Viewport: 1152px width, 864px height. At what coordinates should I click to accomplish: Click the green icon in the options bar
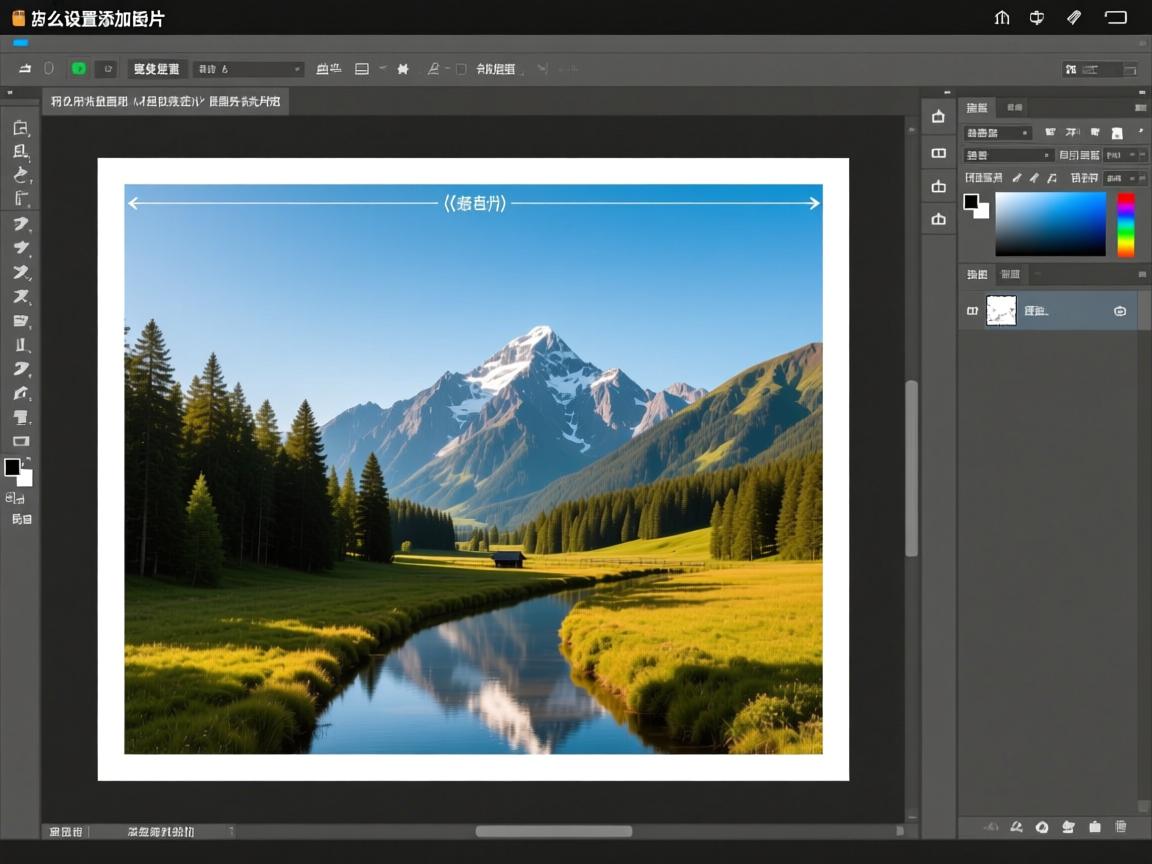point(79,69)
